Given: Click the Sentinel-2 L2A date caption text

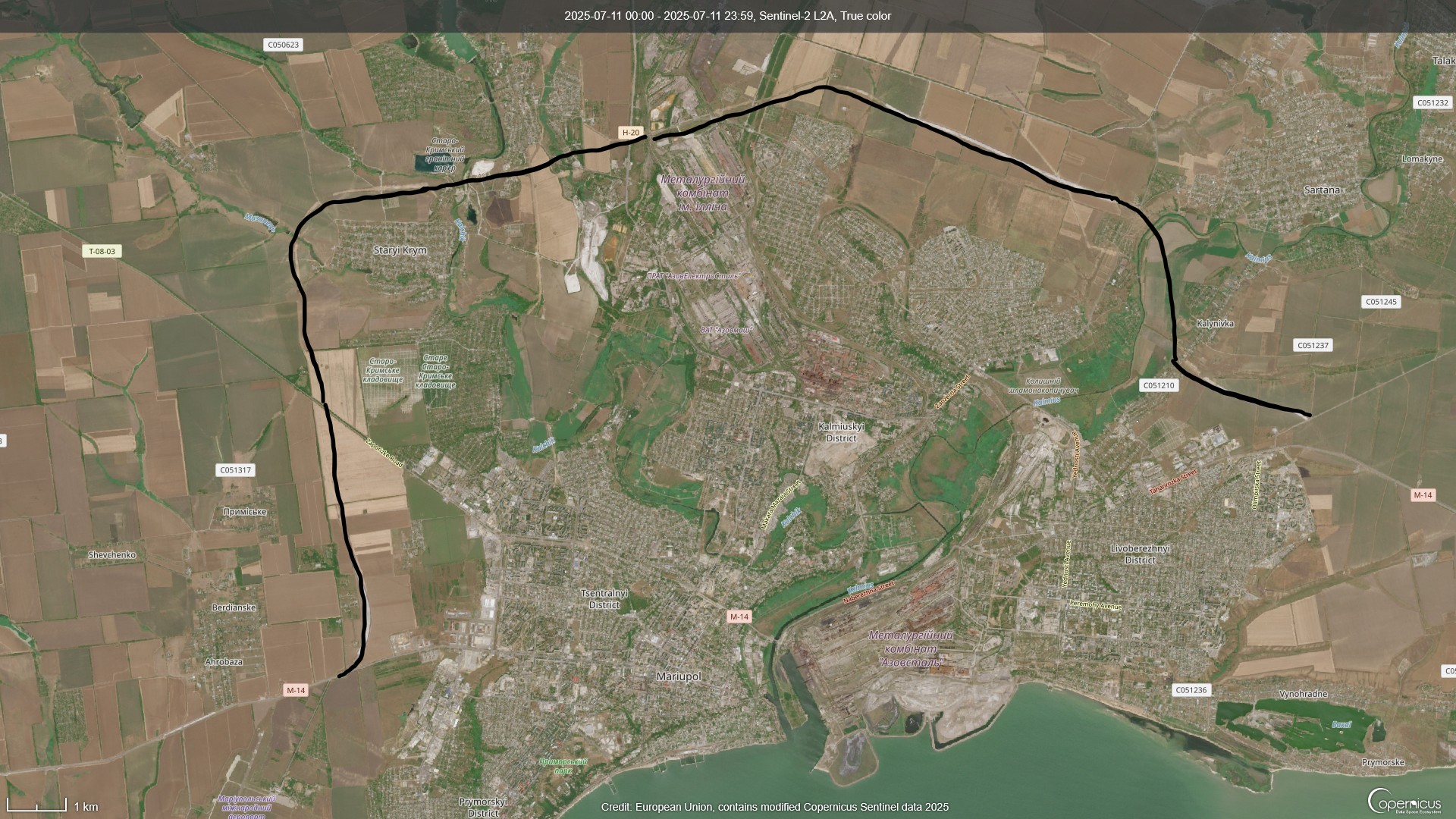Looking at the screenshot, I should [727, 16].
